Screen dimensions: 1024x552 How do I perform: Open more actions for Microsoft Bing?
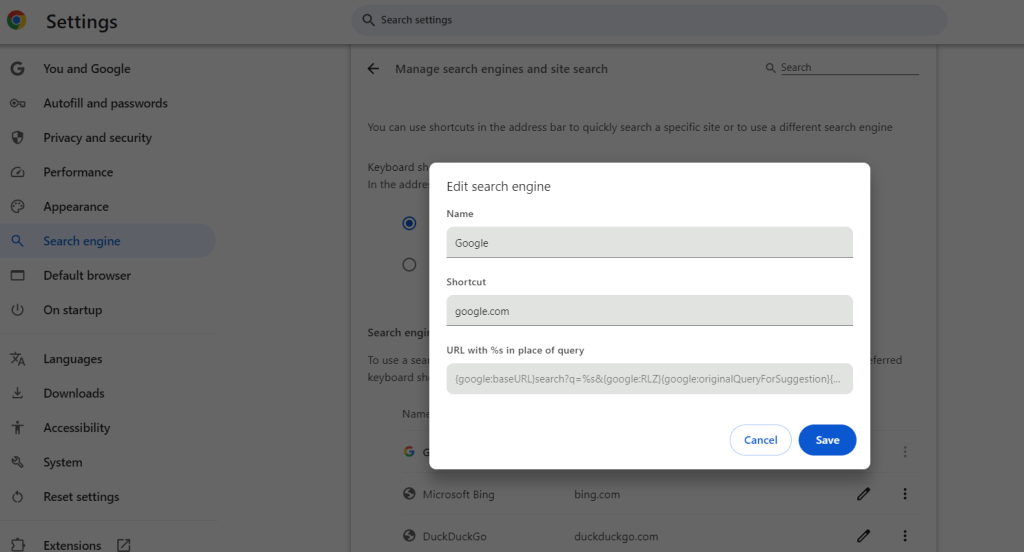(x=904, y=494)
